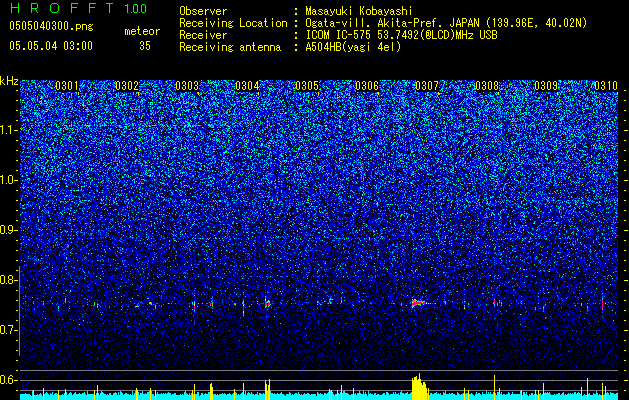Click the observer name Masayuki Kobayashi
Image resolution: width=629 pixels, height=400 pixels.
(x=358, y=11)
